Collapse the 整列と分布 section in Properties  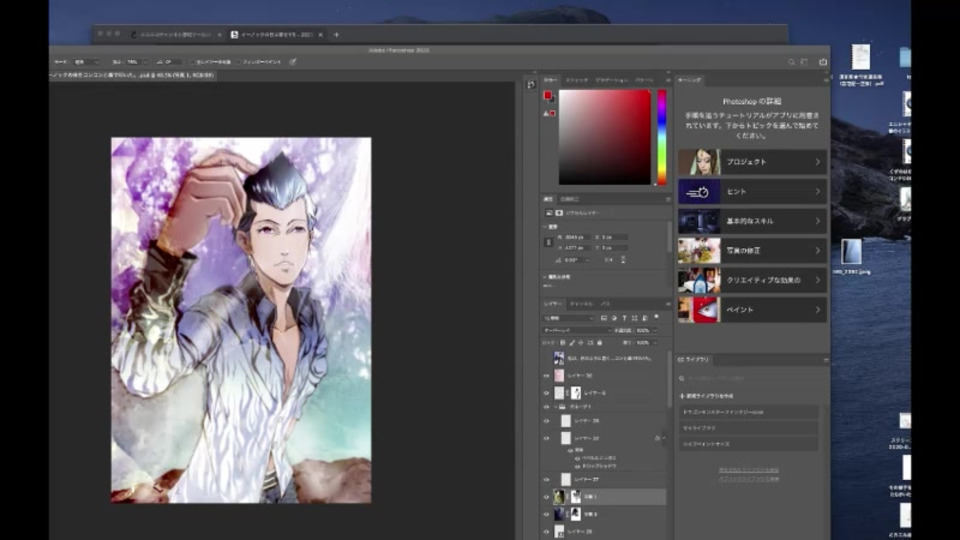545,277
